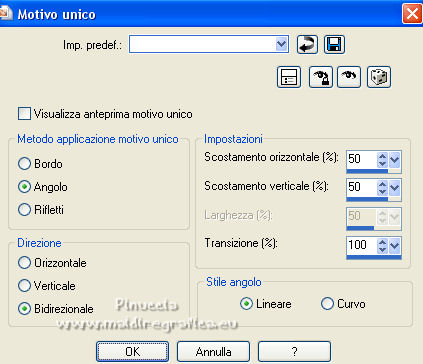Image resolution: width=423 pixels, height=364 pixels.
Task: Choose the Rifletti application method
Action: (x=24, y=210)
